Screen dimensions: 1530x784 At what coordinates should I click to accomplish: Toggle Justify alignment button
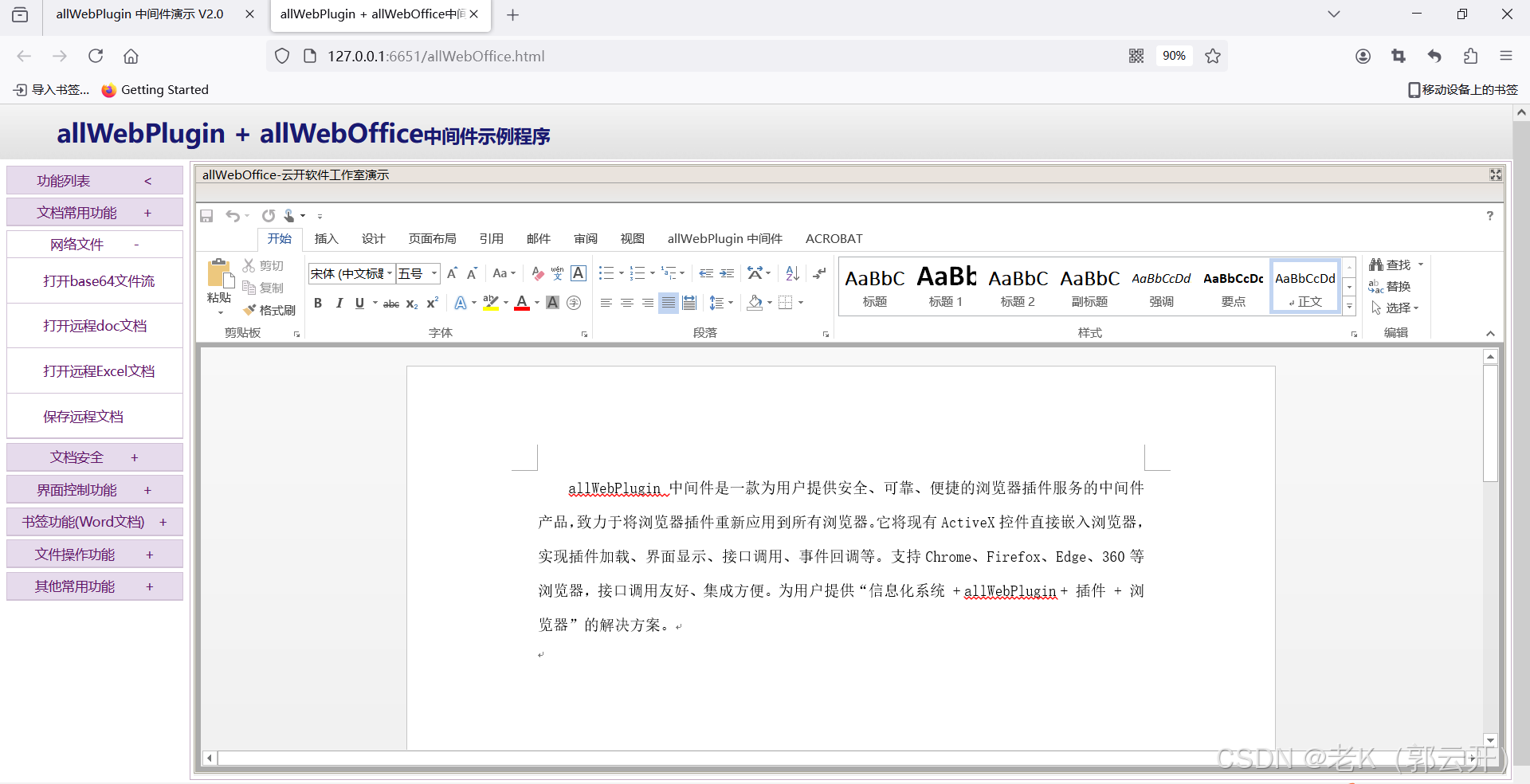pyautogui.click(x=669, y=303)
